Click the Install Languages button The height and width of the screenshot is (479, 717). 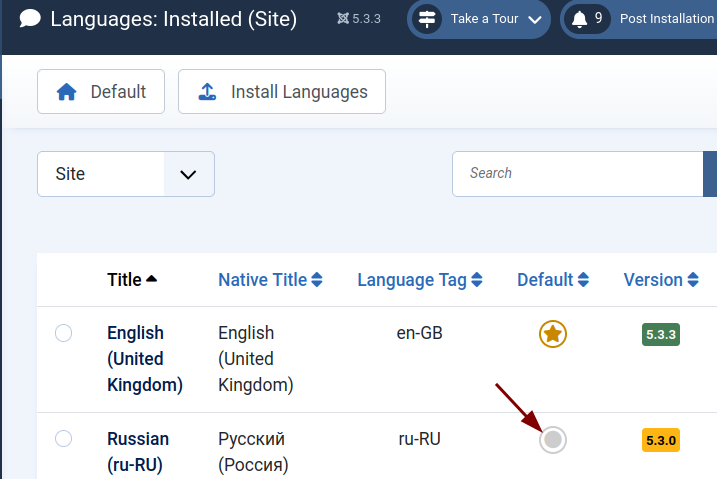pyautogui.click(x=282, y=92)
